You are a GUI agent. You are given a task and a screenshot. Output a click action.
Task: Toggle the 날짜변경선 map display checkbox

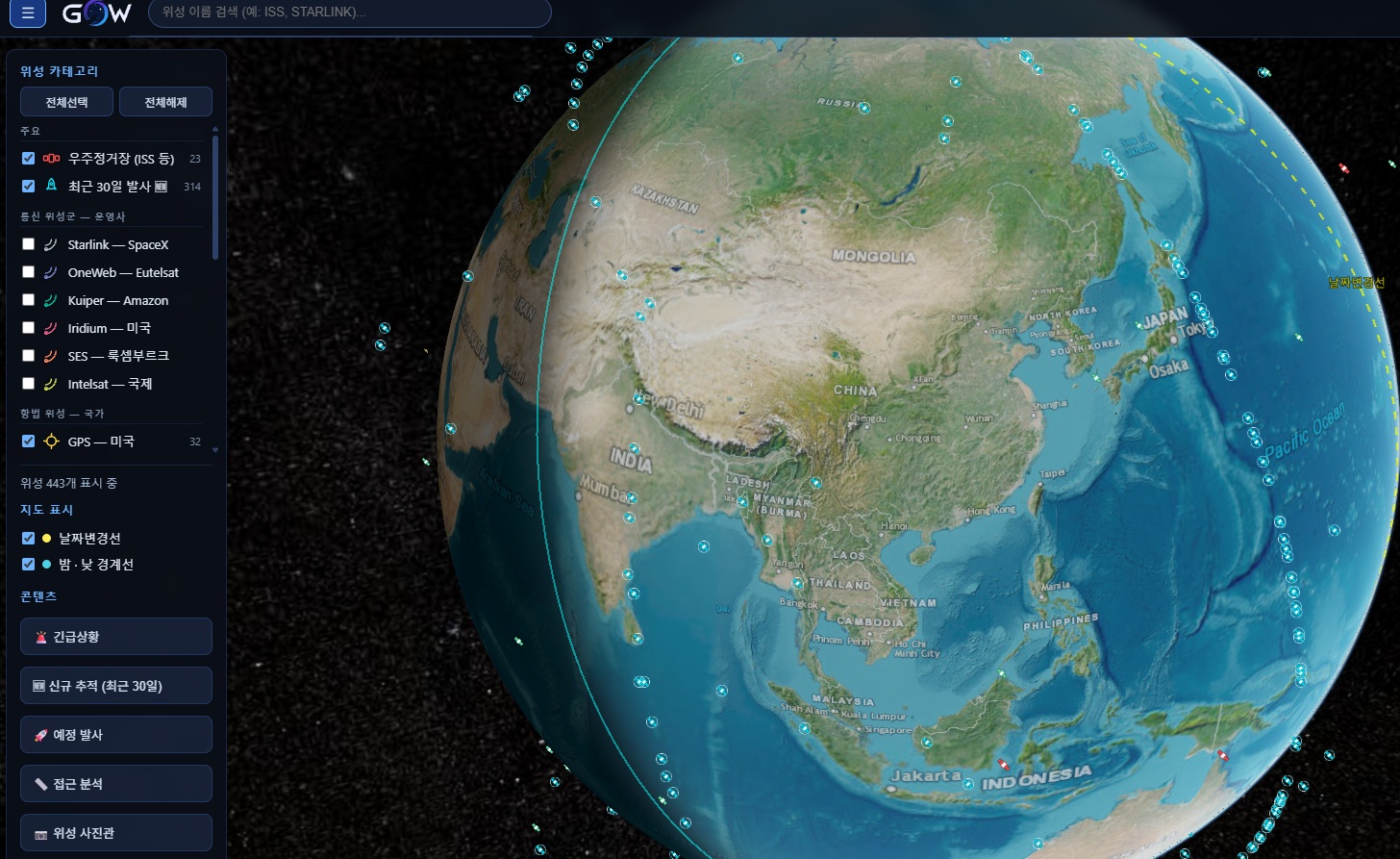click(x=29, y=539)
